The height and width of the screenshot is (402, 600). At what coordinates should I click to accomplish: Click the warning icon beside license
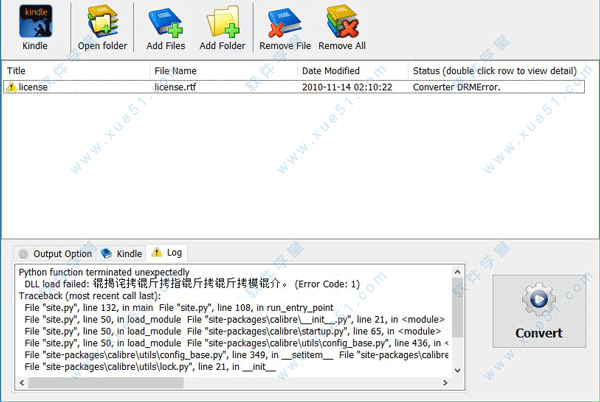pyautogui.click(x=11, y=87)
